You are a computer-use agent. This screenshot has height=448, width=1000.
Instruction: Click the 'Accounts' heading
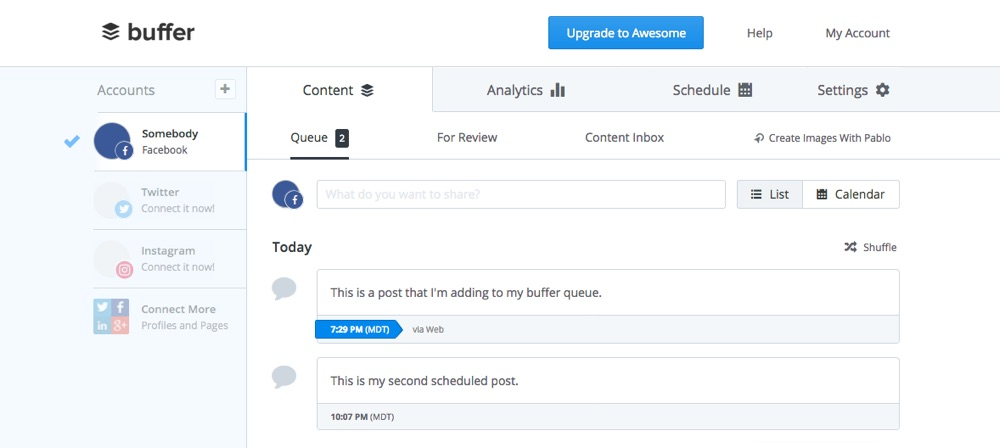[126, 90]
